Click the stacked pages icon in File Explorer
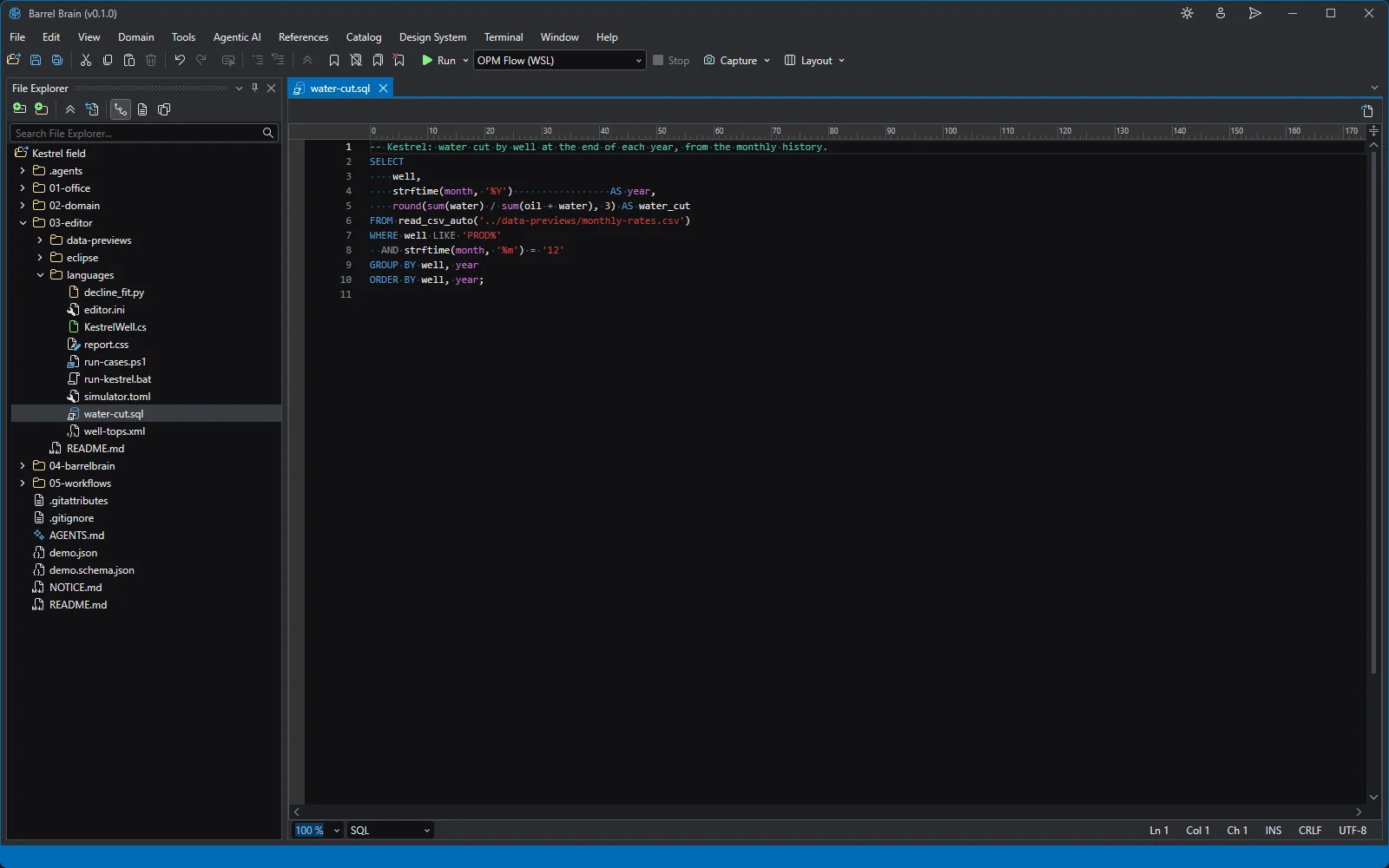 [x=164, y=109]
